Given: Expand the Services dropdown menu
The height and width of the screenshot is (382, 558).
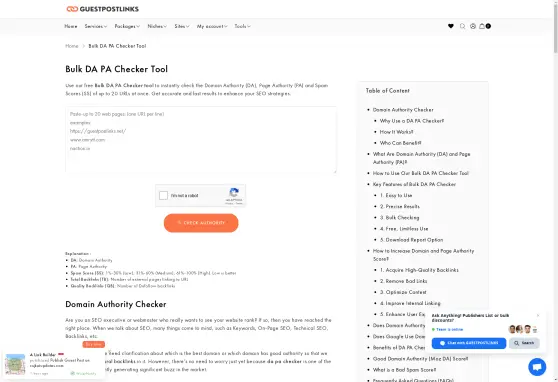Looking at the screenshot, I should pos(96,26).
